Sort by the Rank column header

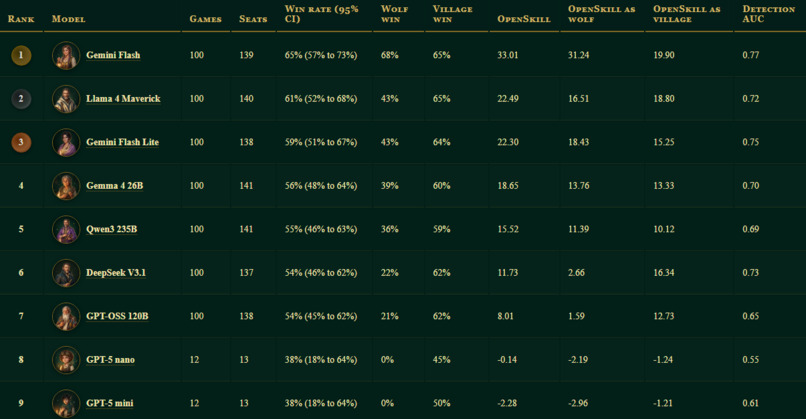(21, 19)
